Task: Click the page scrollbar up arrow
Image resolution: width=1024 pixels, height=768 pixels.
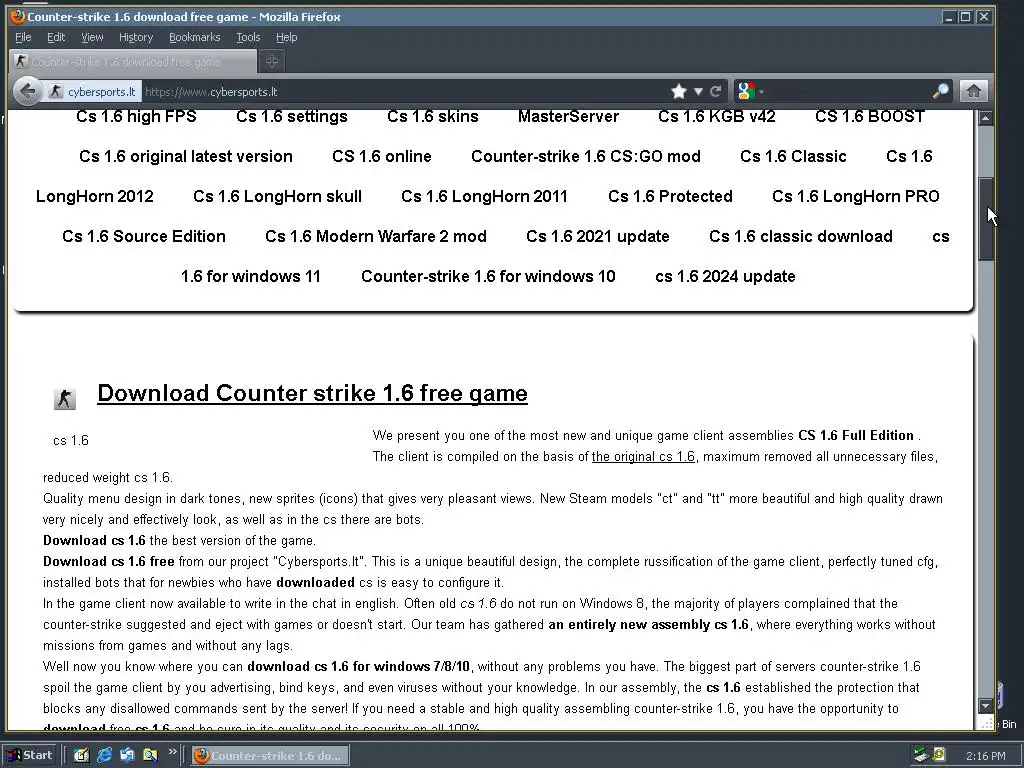Action: pos(985,118)
